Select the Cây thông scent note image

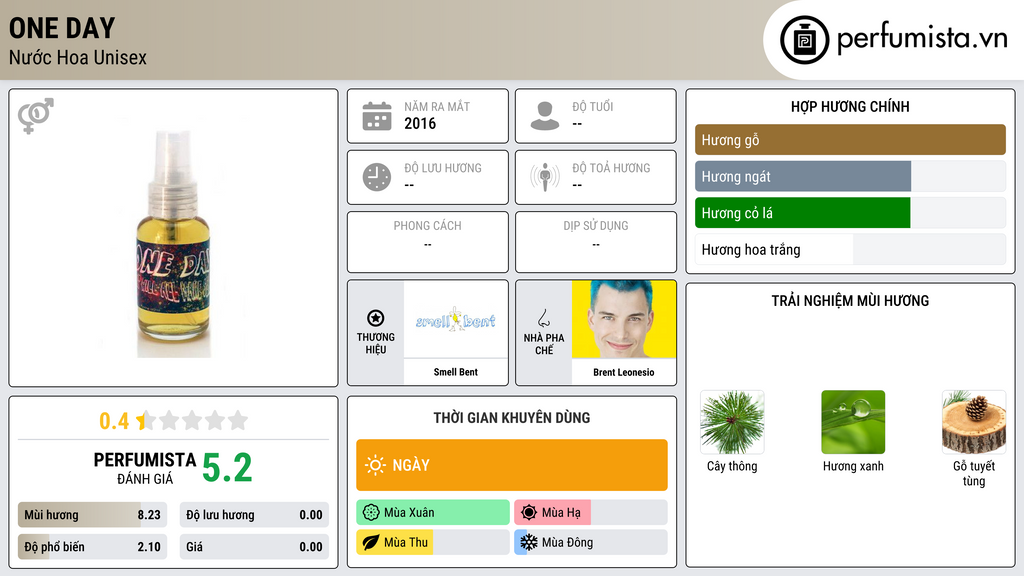click(x=732, y=422)
